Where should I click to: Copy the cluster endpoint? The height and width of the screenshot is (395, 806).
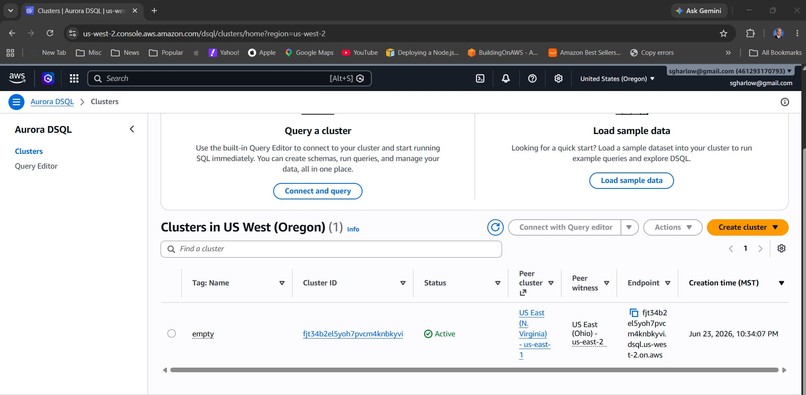[633, 313]
